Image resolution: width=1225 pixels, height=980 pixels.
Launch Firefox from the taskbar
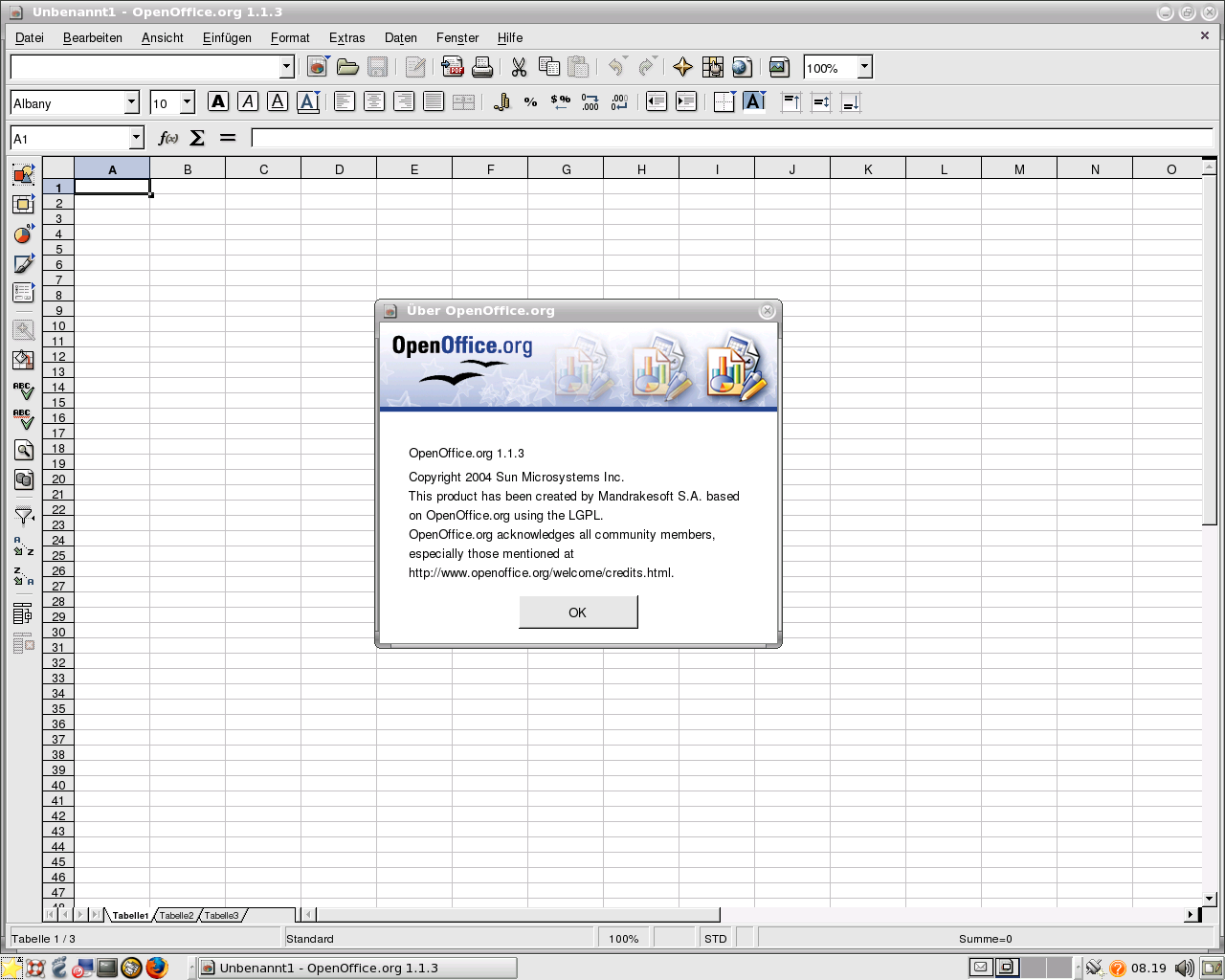(157, 968)
